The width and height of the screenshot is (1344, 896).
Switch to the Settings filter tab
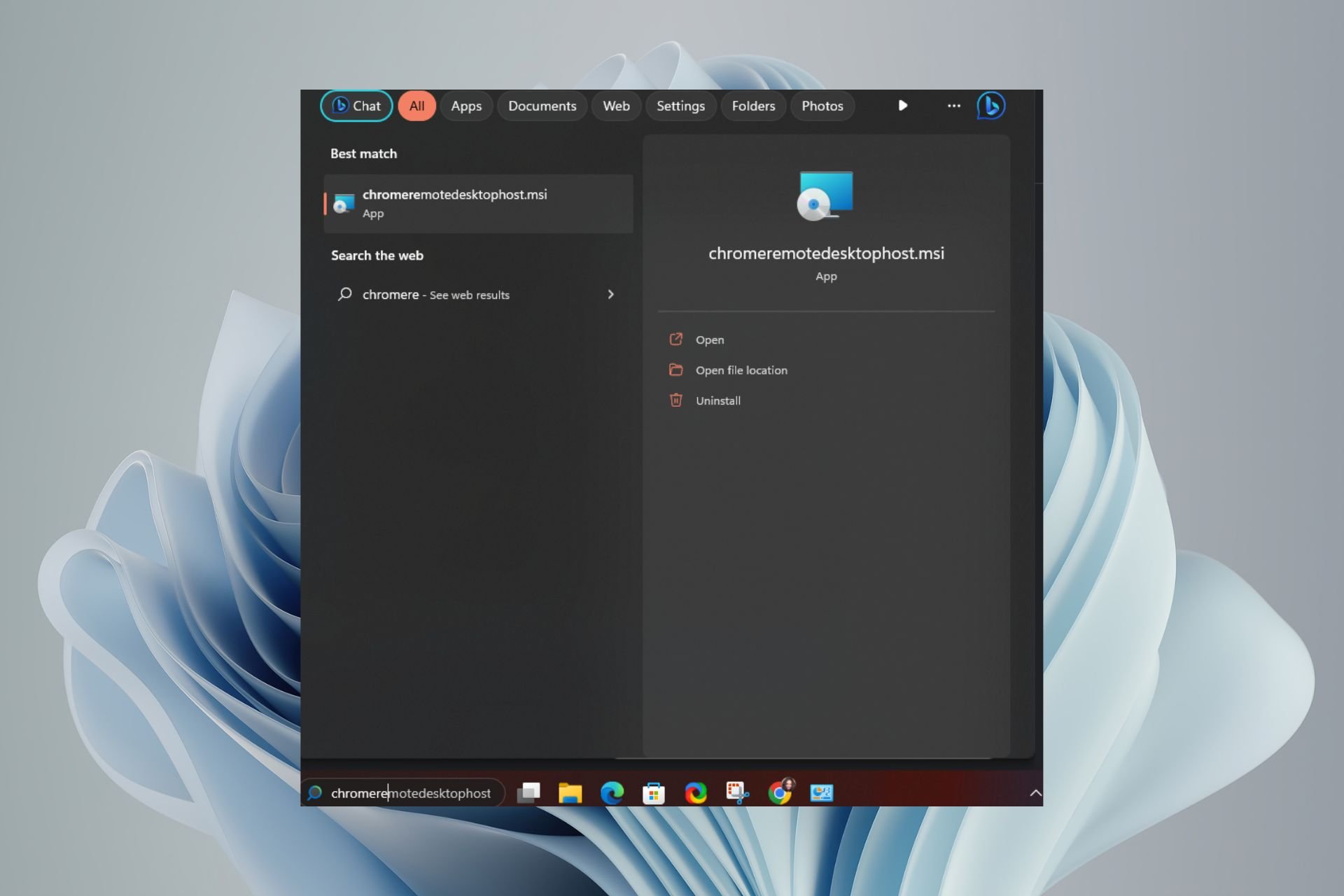click(x=680, y=106)
